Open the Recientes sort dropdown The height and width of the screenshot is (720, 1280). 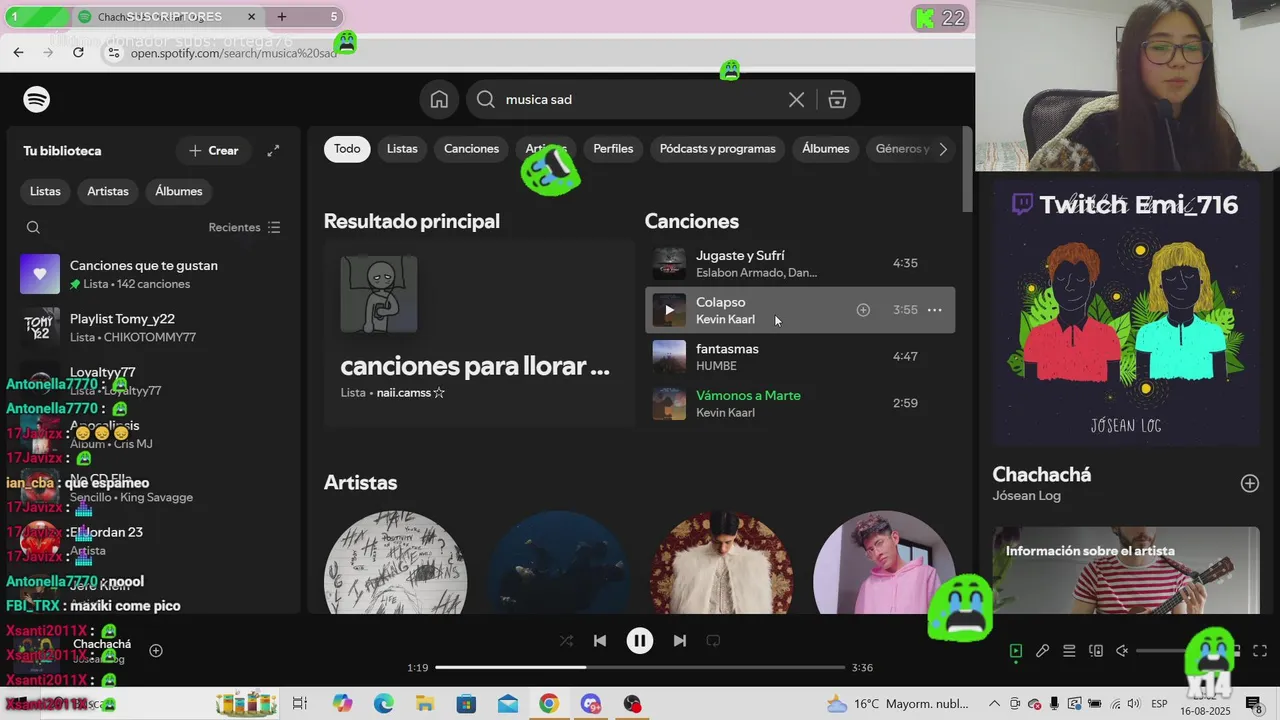pos(244,227)
